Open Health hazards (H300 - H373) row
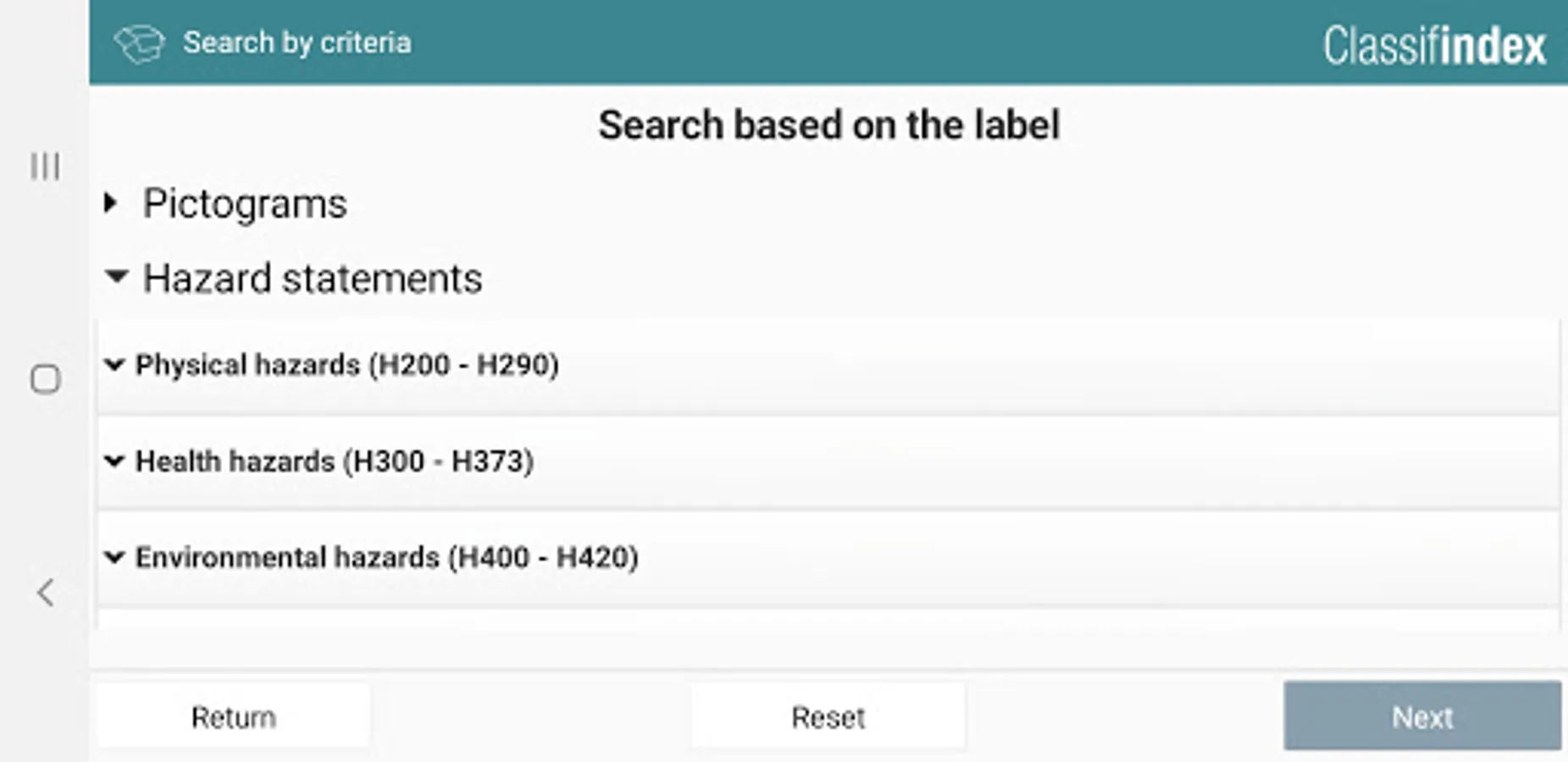 335,461
